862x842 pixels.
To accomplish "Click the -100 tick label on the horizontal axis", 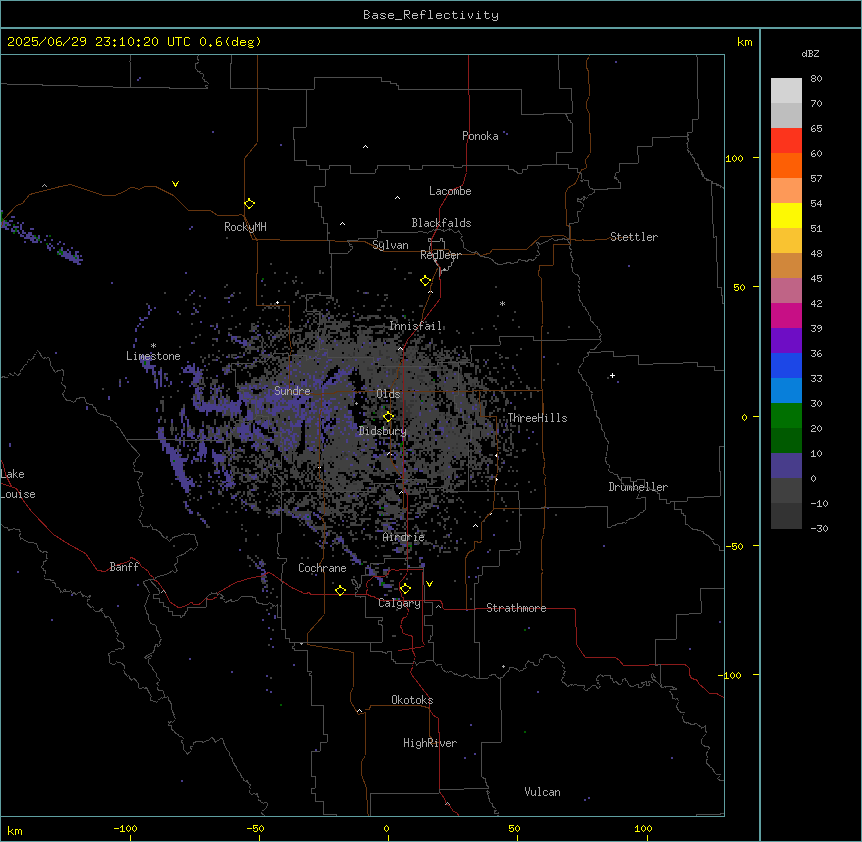I will [125, 828].
